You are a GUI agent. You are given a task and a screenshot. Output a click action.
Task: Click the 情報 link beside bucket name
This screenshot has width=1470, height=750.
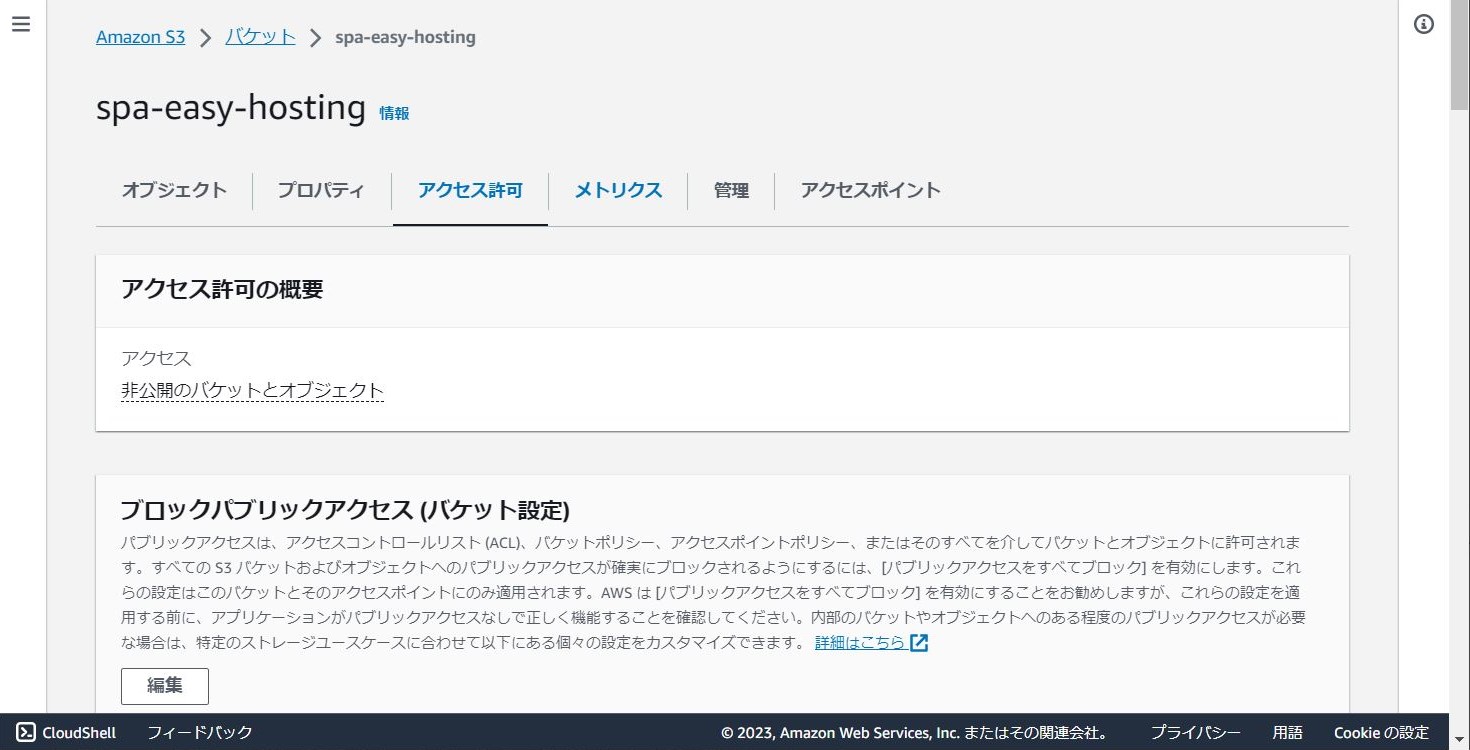[394, 113]
